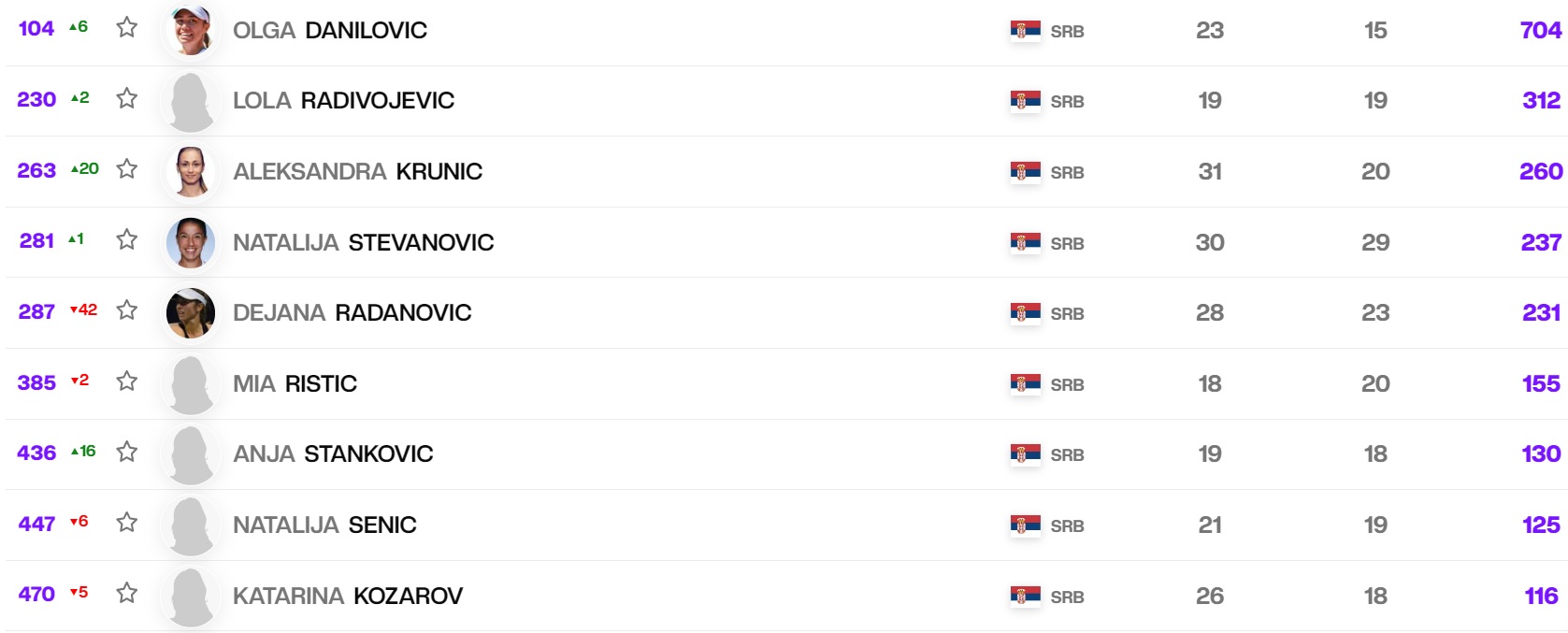This screenshot has height=633, width=1568.
Task: Click Aleksandra Krunic's headshot
Action: [191, 171]
